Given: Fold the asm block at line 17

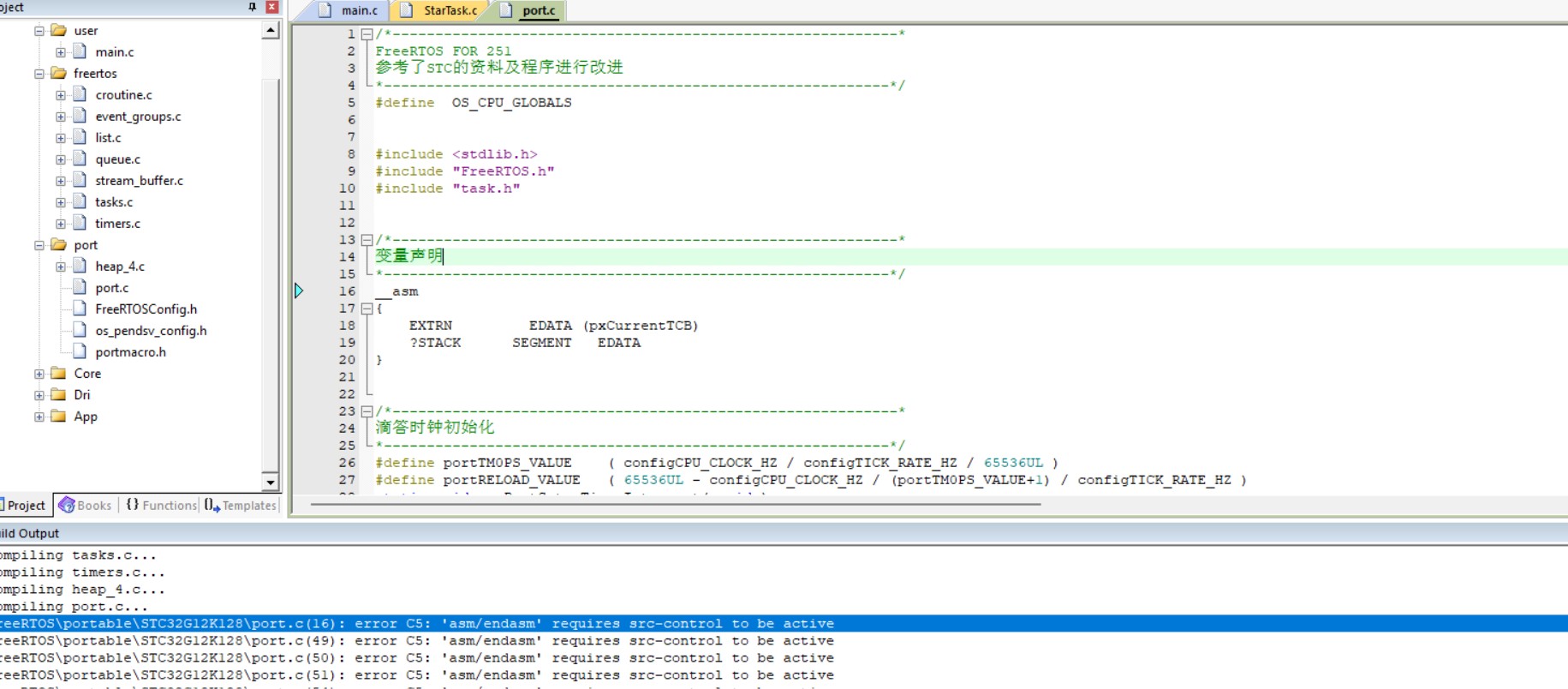Looking at the screenshot, I should click(x=367, y=309).
